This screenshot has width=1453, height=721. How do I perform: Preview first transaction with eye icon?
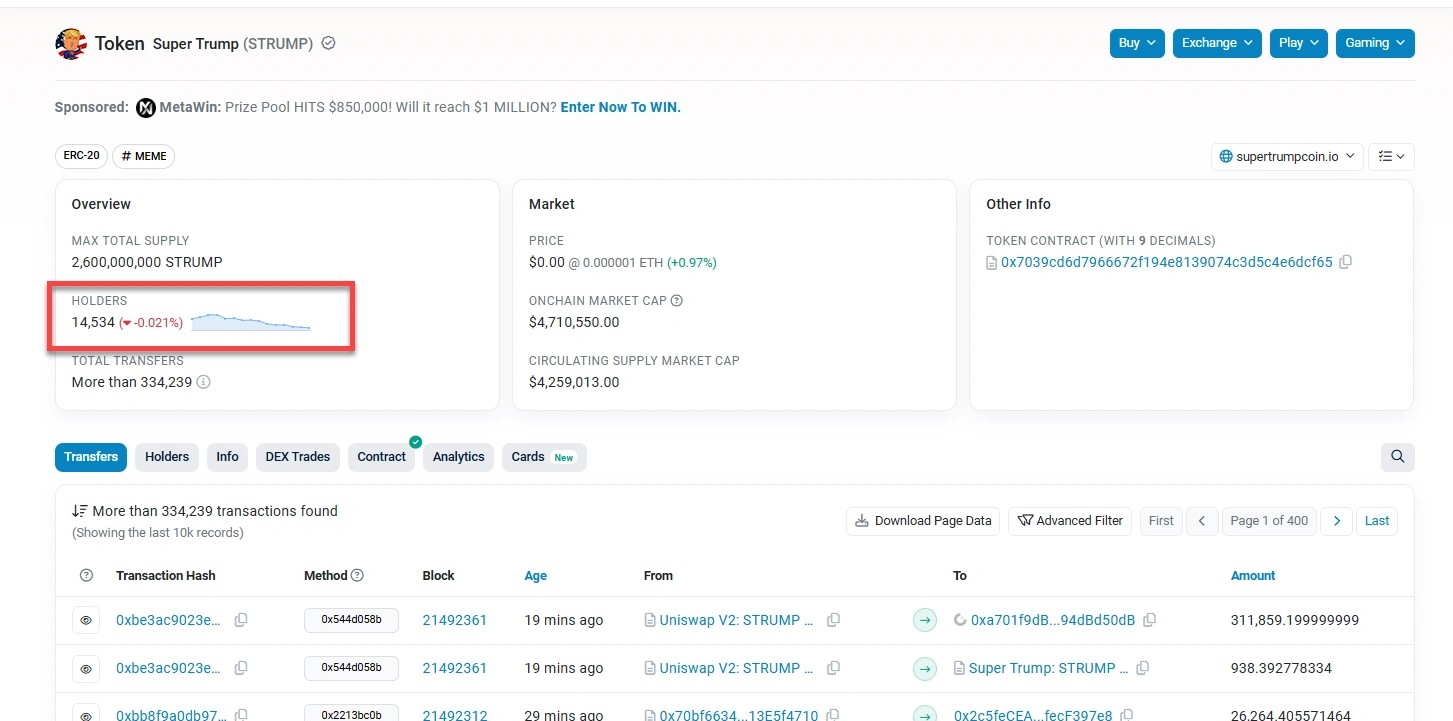86,620
